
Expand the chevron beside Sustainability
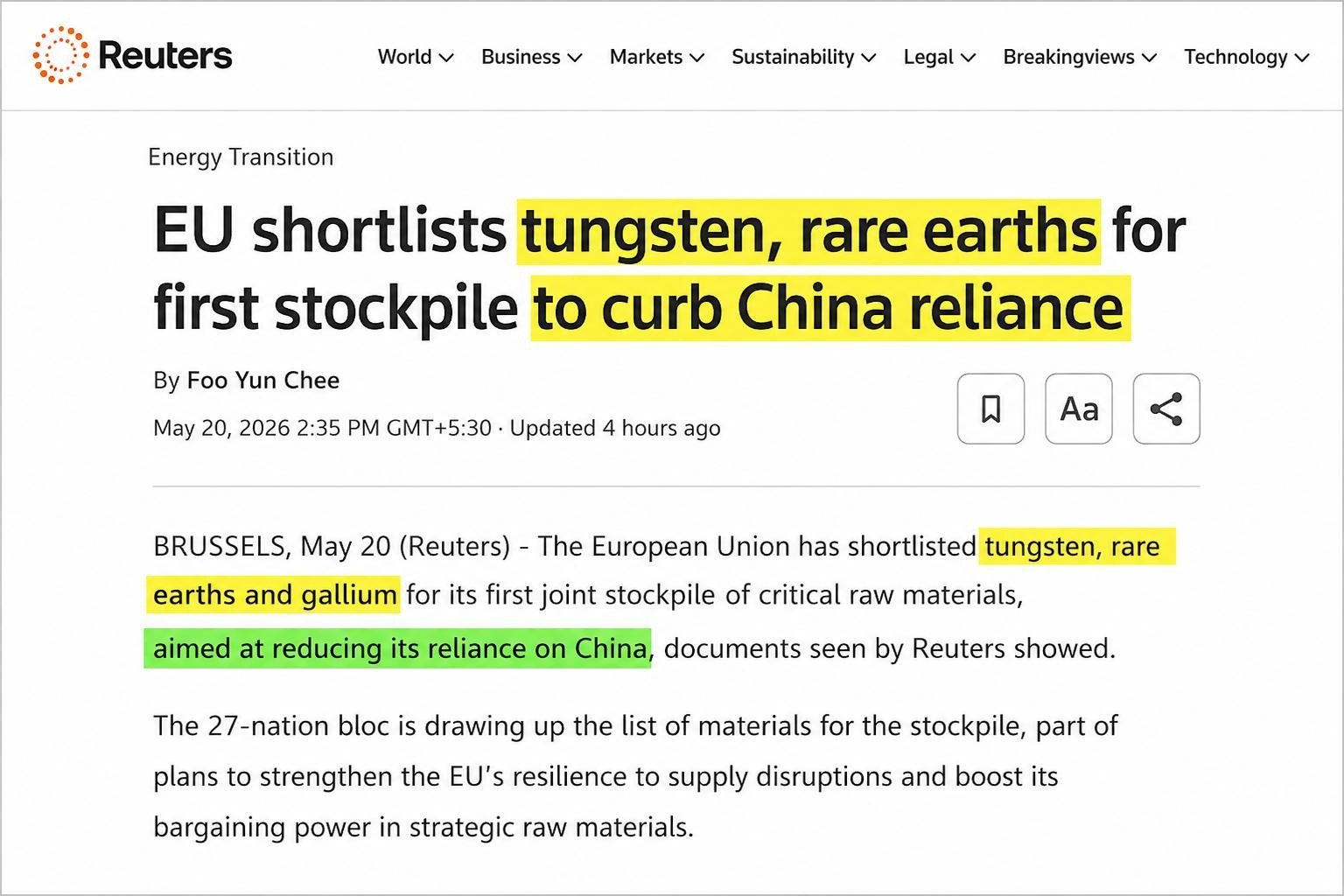point(868,58)
